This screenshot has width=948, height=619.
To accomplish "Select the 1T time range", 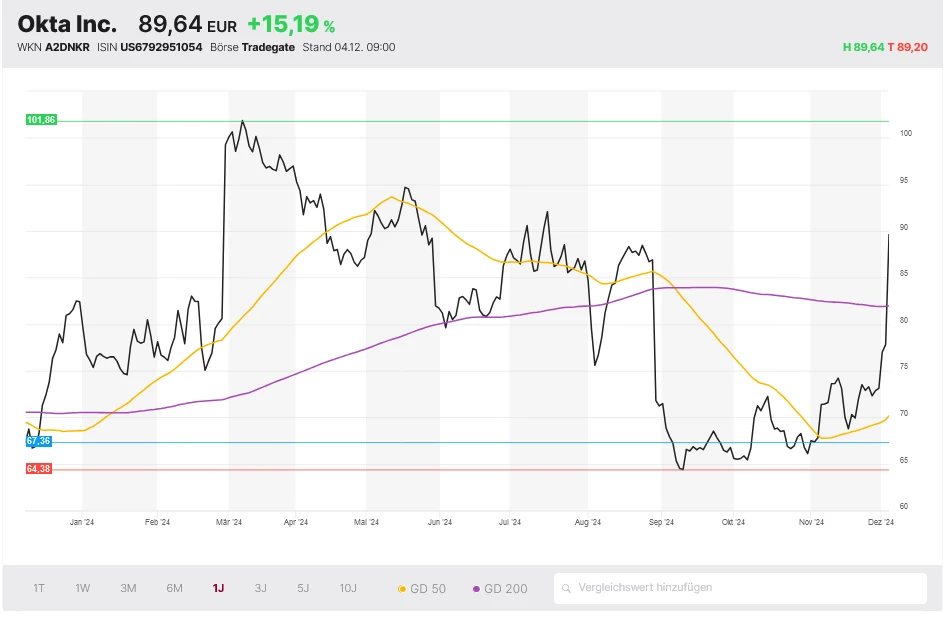I will tap(39, 588).
